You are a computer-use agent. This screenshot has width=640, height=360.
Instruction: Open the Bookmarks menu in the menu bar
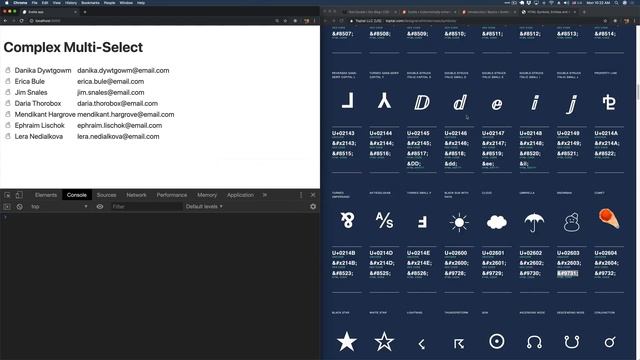pyautogui.click(x=90, y=3)
